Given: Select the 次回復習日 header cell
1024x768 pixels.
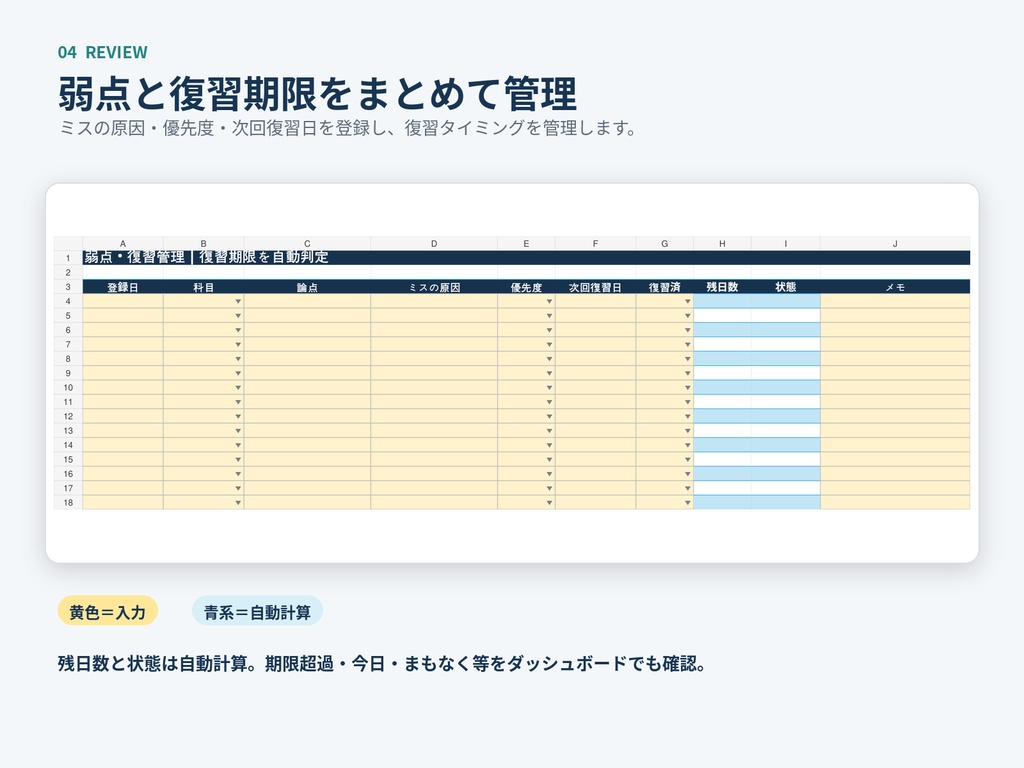Looking at the screenshot, I should click(x=596, y=287).
